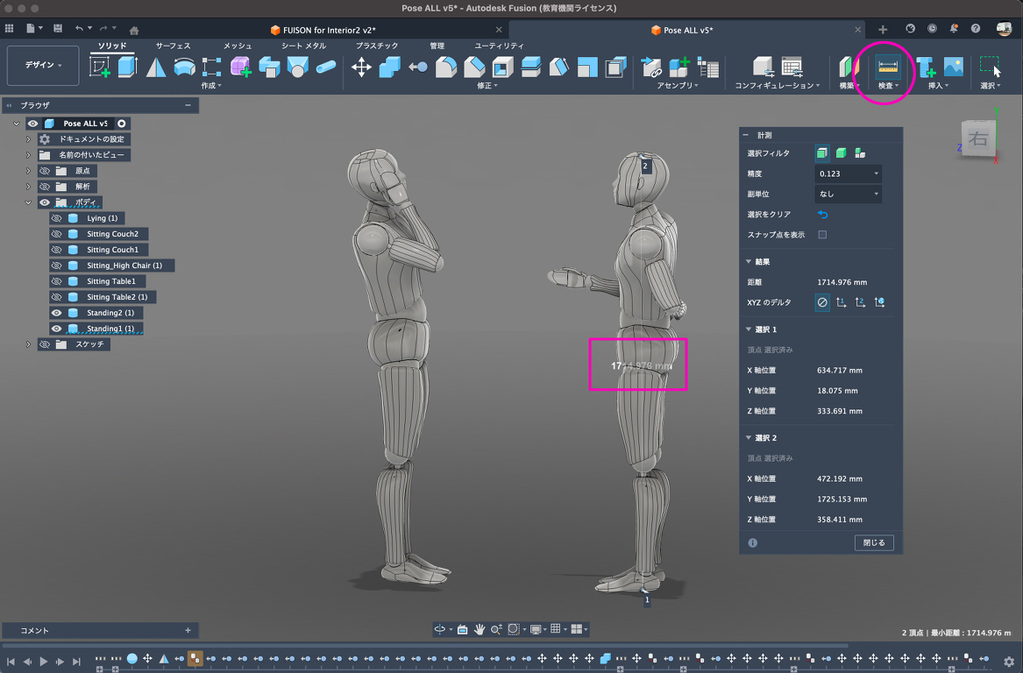This screenshot has width=1023, height=673.
Task: Click the timeline settings gear icon
Action: [x=1009, y=660]
